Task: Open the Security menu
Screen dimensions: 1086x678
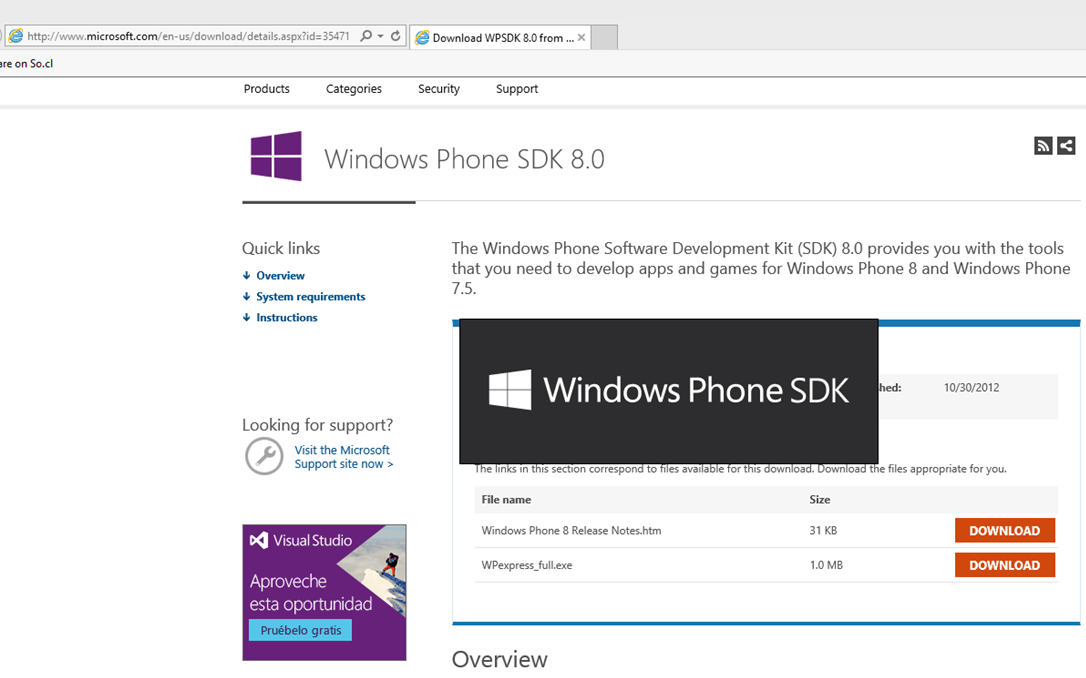Action: coord(438,88)
